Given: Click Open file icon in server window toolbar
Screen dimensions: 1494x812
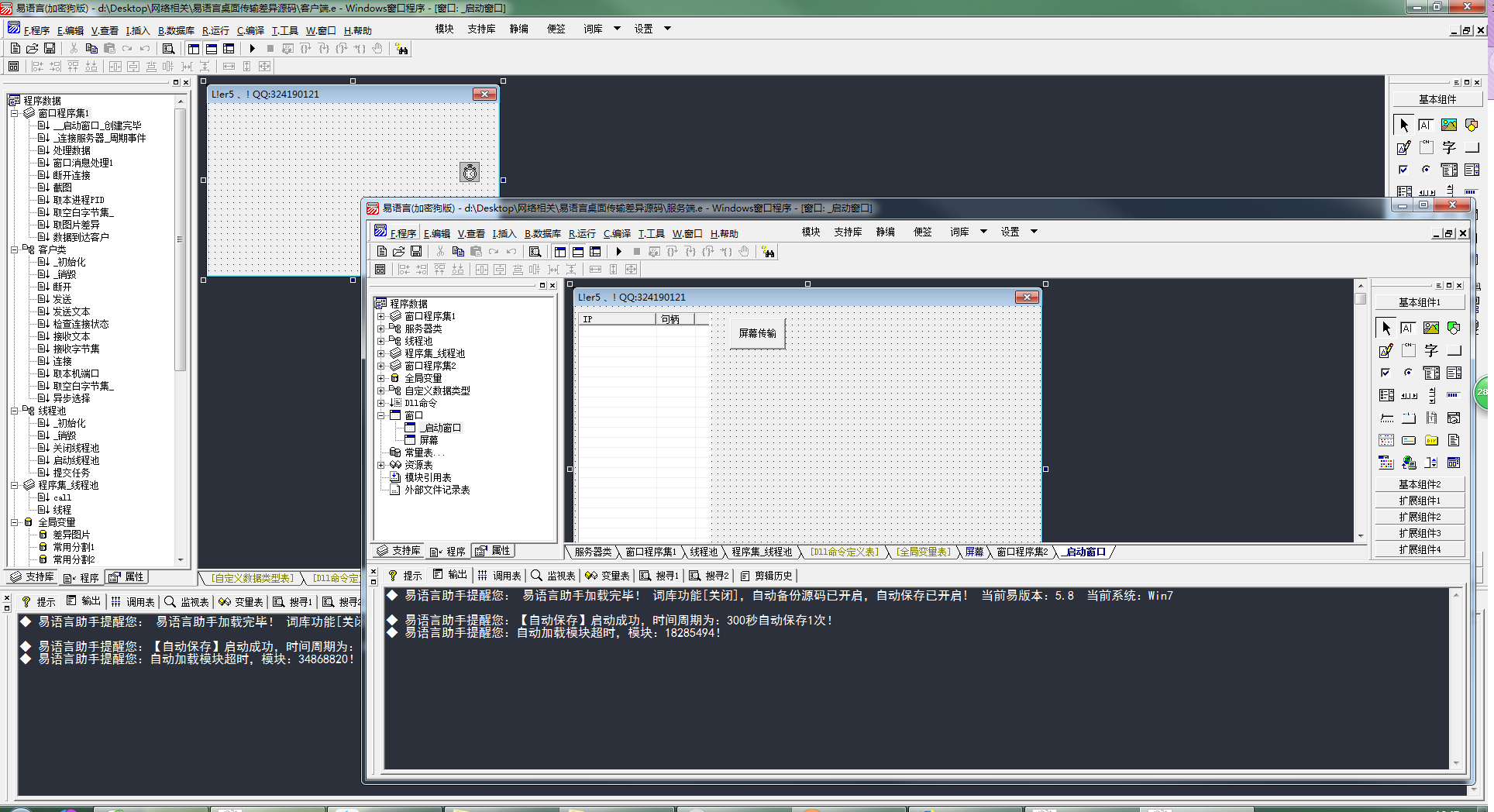Looking at the screenshot, I should (x=399, y=252).
